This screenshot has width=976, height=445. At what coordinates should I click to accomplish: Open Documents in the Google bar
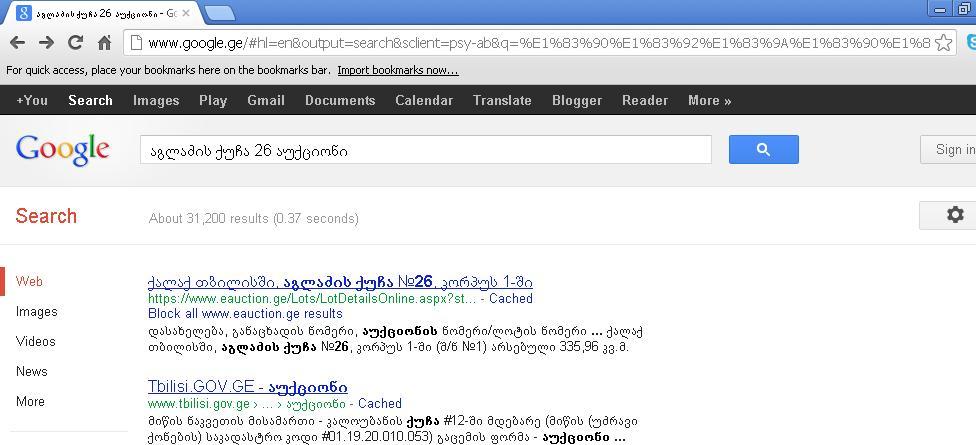coord(340,100)
